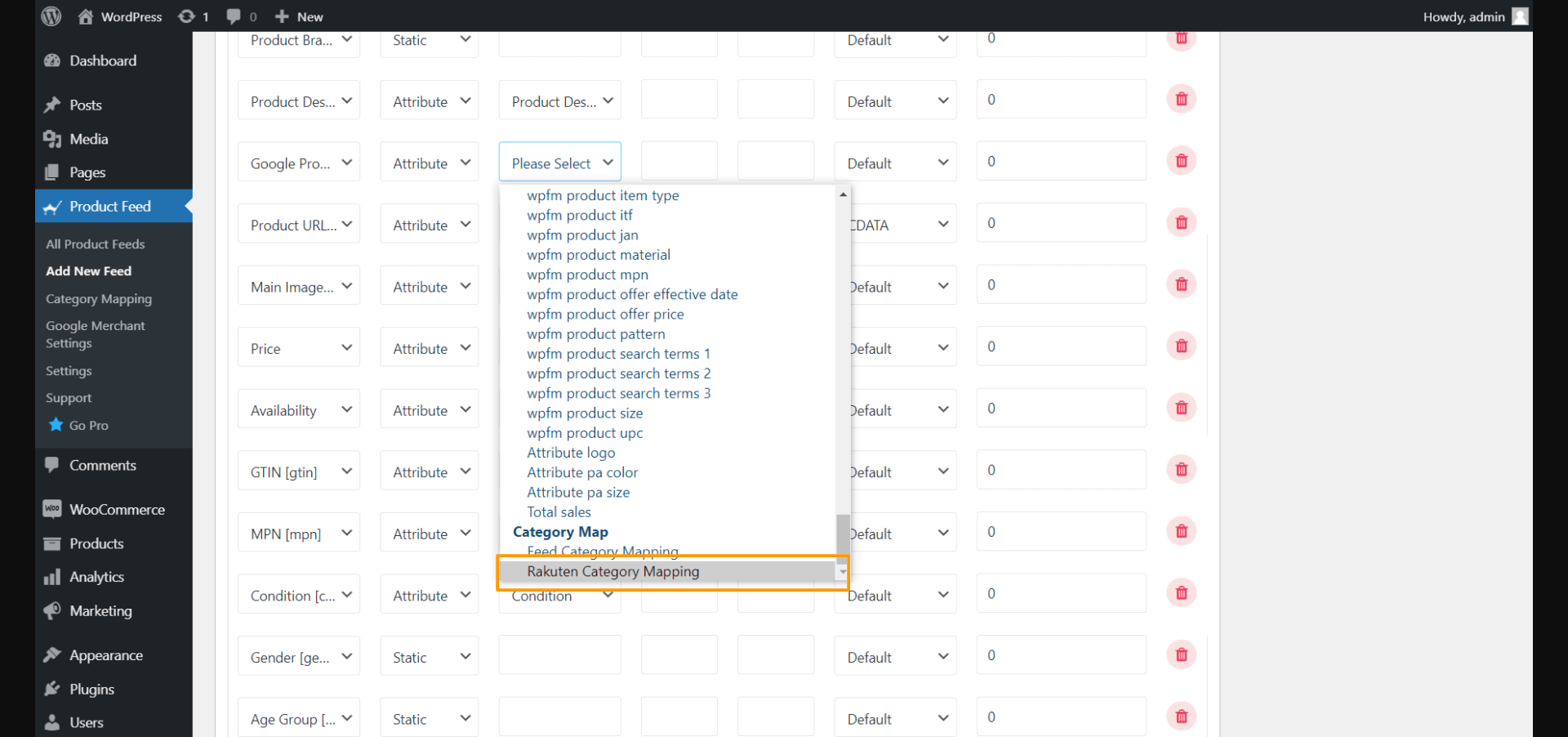The image size is (1568, 737).
Task: Open the Static type dropdown for Age Group
Action: click(429, 717)
